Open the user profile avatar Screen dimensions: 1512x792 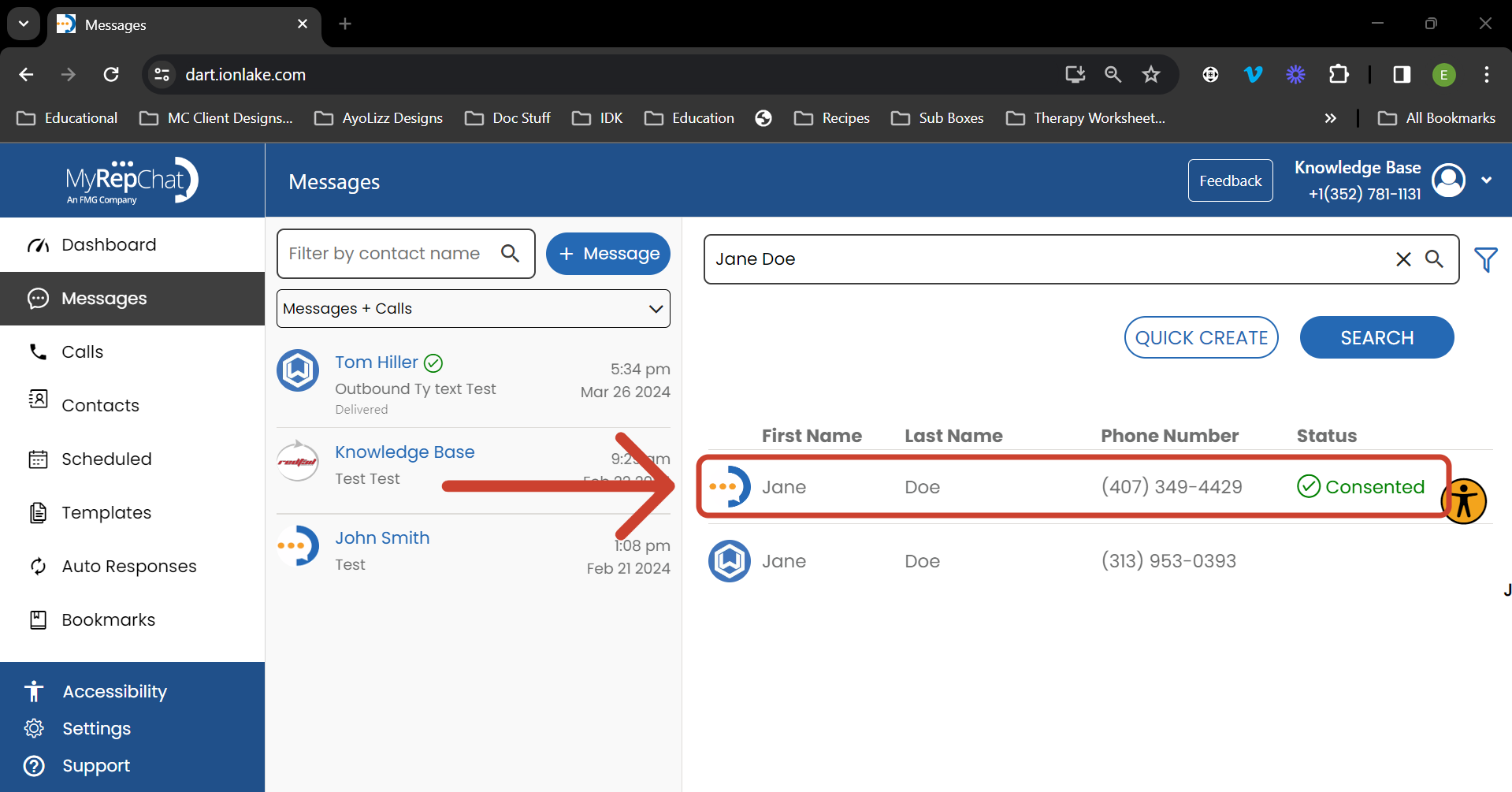coord(1448,180)
